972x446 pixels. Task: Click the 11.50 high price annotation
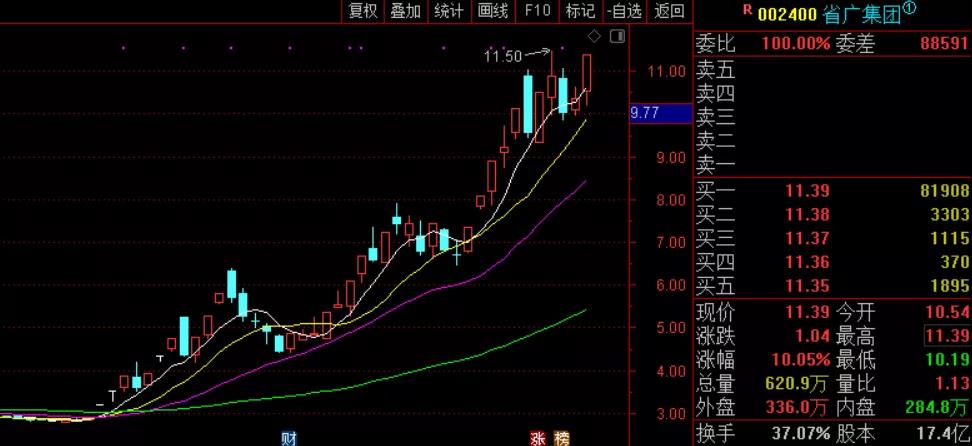coord(503,56)
